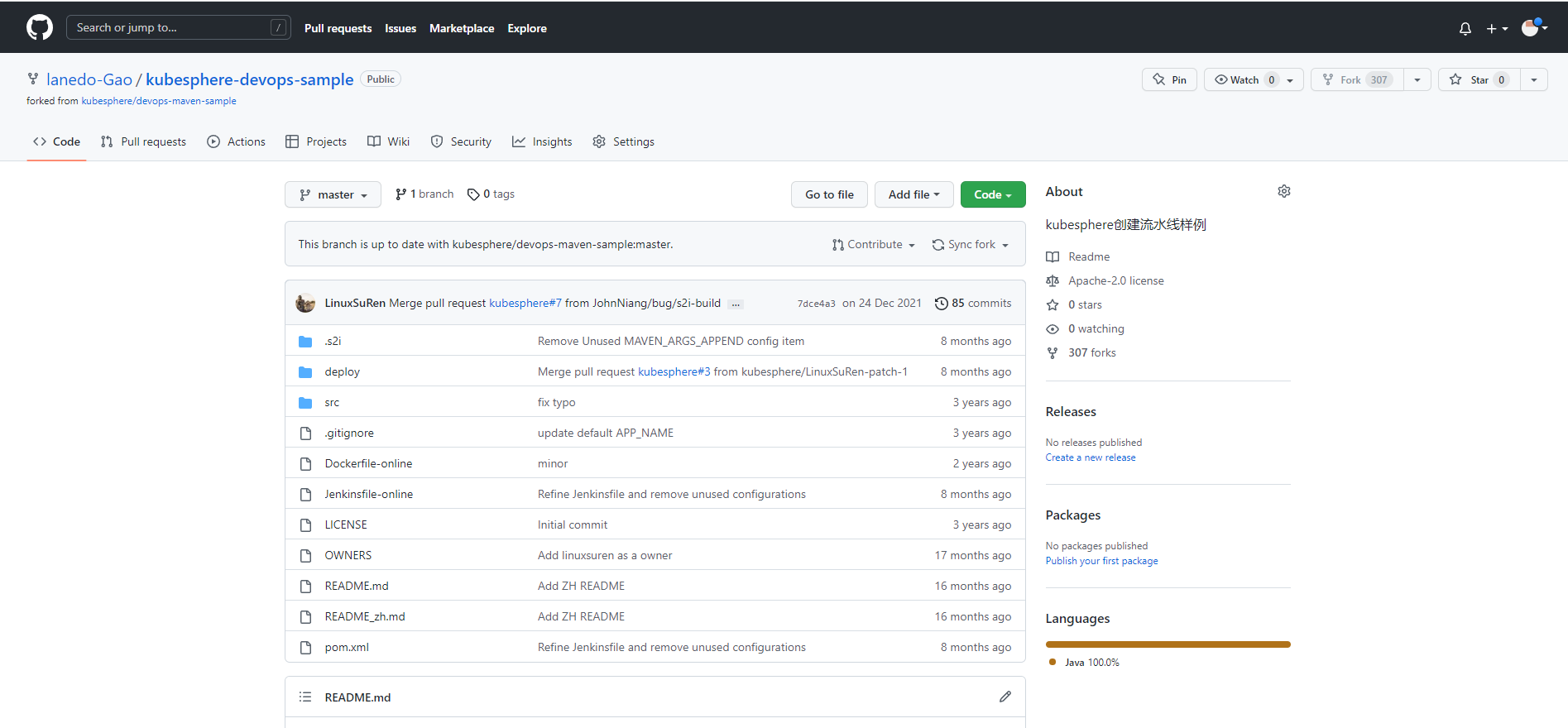This screenshot has width=1568, height=728.
Task: View the 1 branch link
Action: tap(424, 194)
